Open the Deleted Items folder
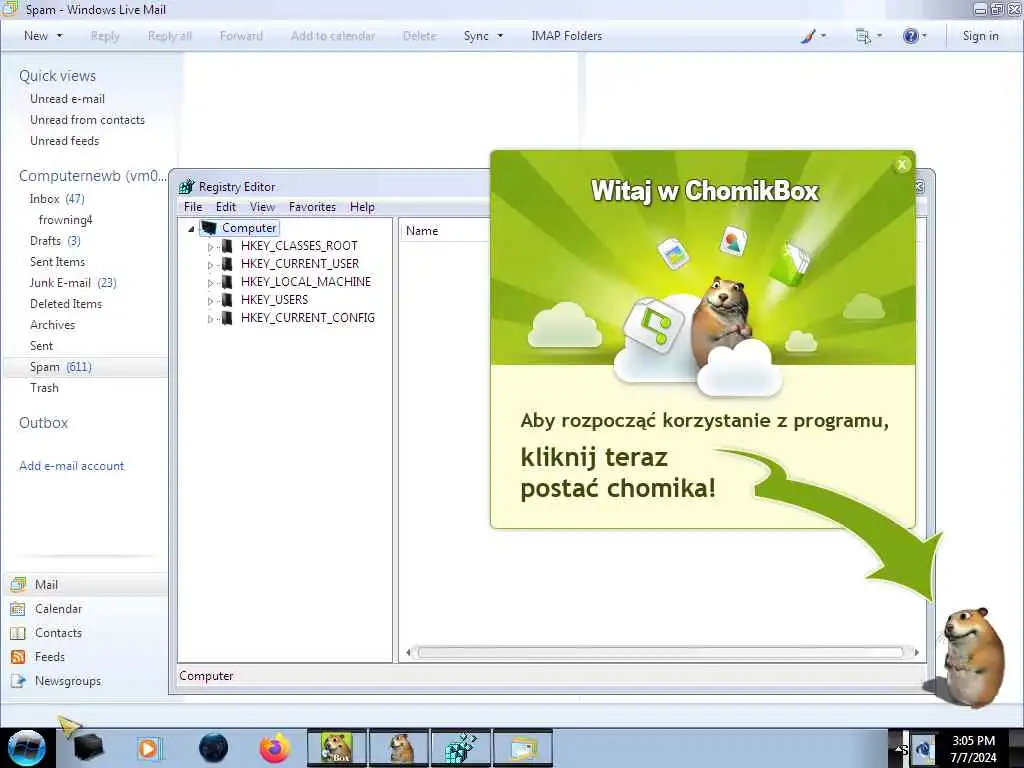 (66, 303)
